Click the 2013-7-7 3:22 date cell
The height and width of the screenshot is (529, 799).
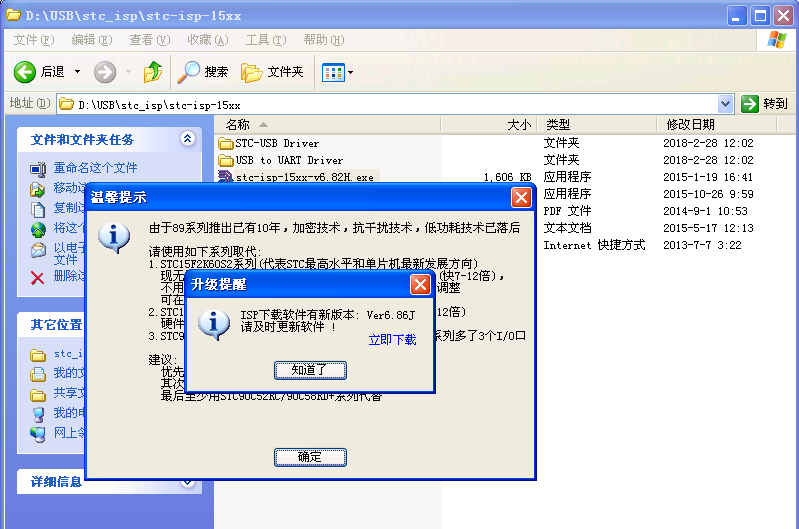(702, 245)
